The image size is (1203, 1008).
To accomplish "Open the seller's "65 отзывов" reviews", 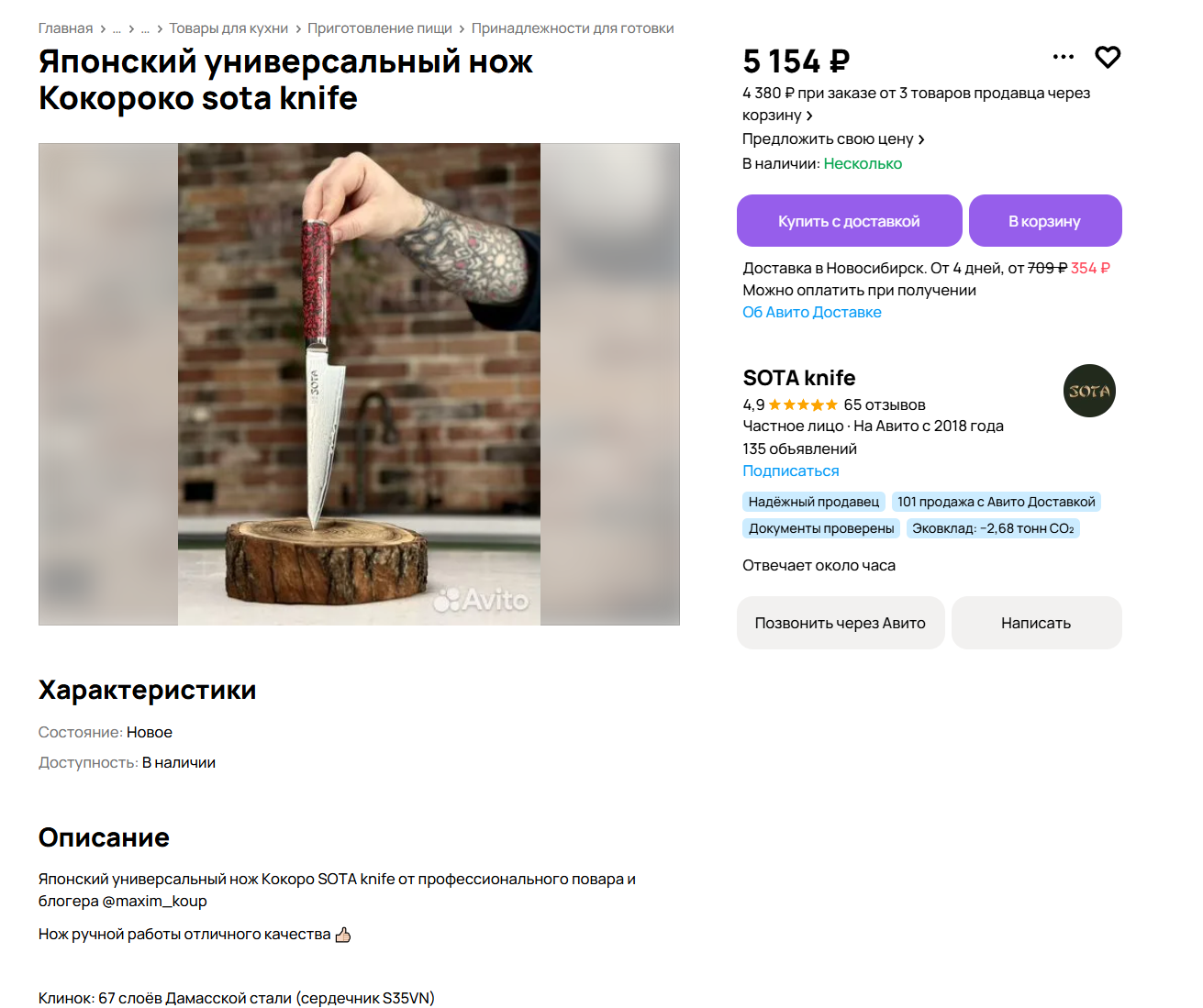I will tap(884, 404).
